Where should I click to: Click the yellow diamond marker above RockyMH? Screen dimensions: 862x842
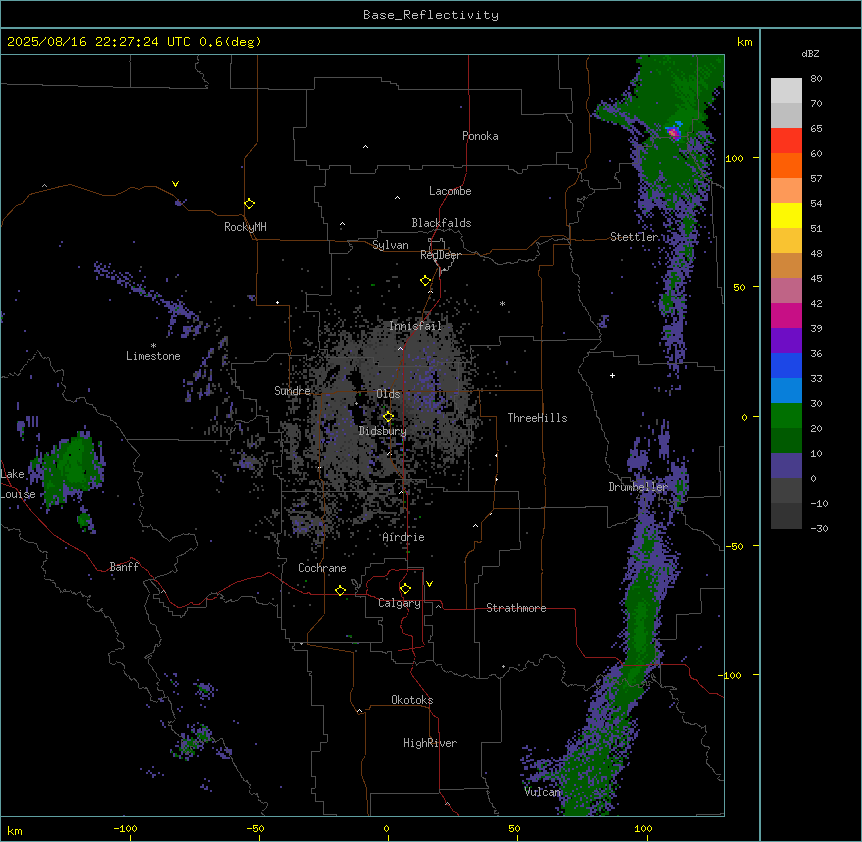(250, 204)
